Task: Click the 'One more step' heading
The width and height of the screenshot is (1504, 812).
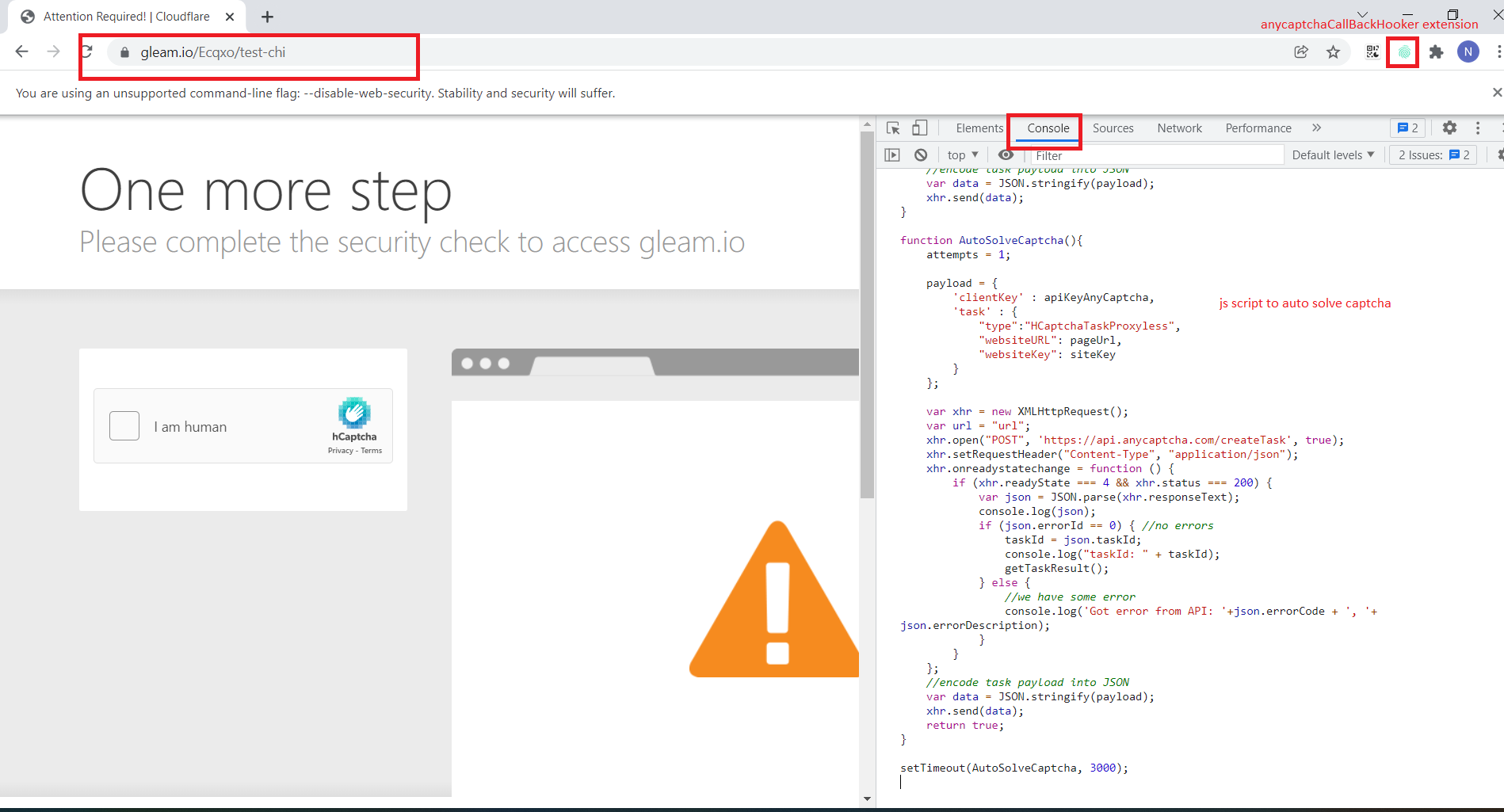Action: coord(266,192)
